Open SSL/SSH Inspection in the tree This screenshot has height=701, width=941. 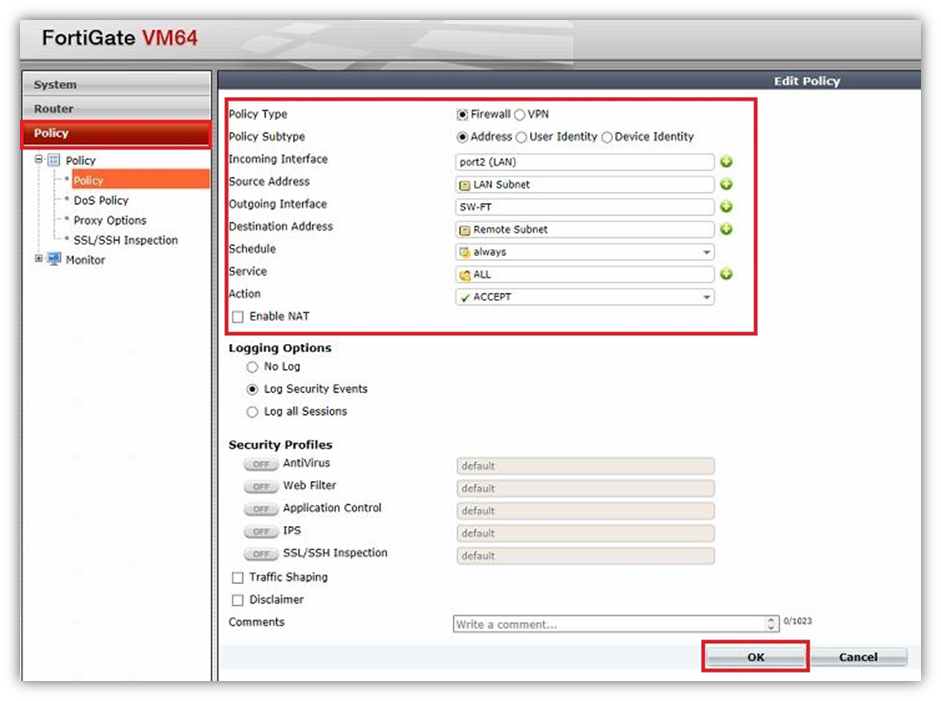pos(125,240)
